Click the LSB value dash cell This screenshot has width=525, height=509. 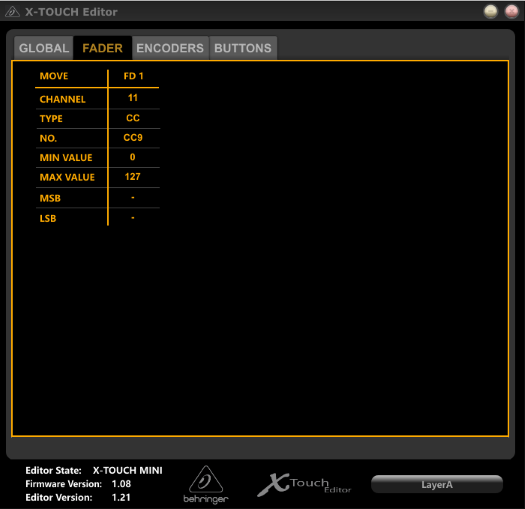(133, 218)
